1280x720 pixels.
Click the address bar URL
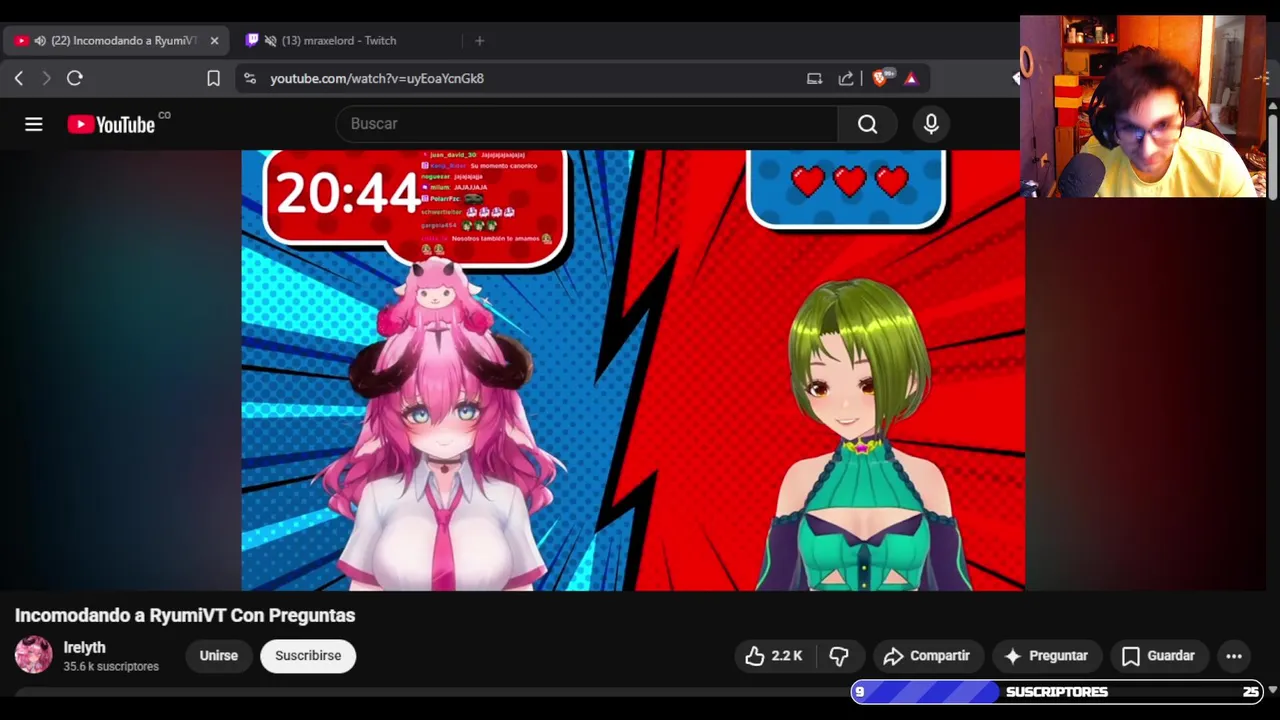377,78
